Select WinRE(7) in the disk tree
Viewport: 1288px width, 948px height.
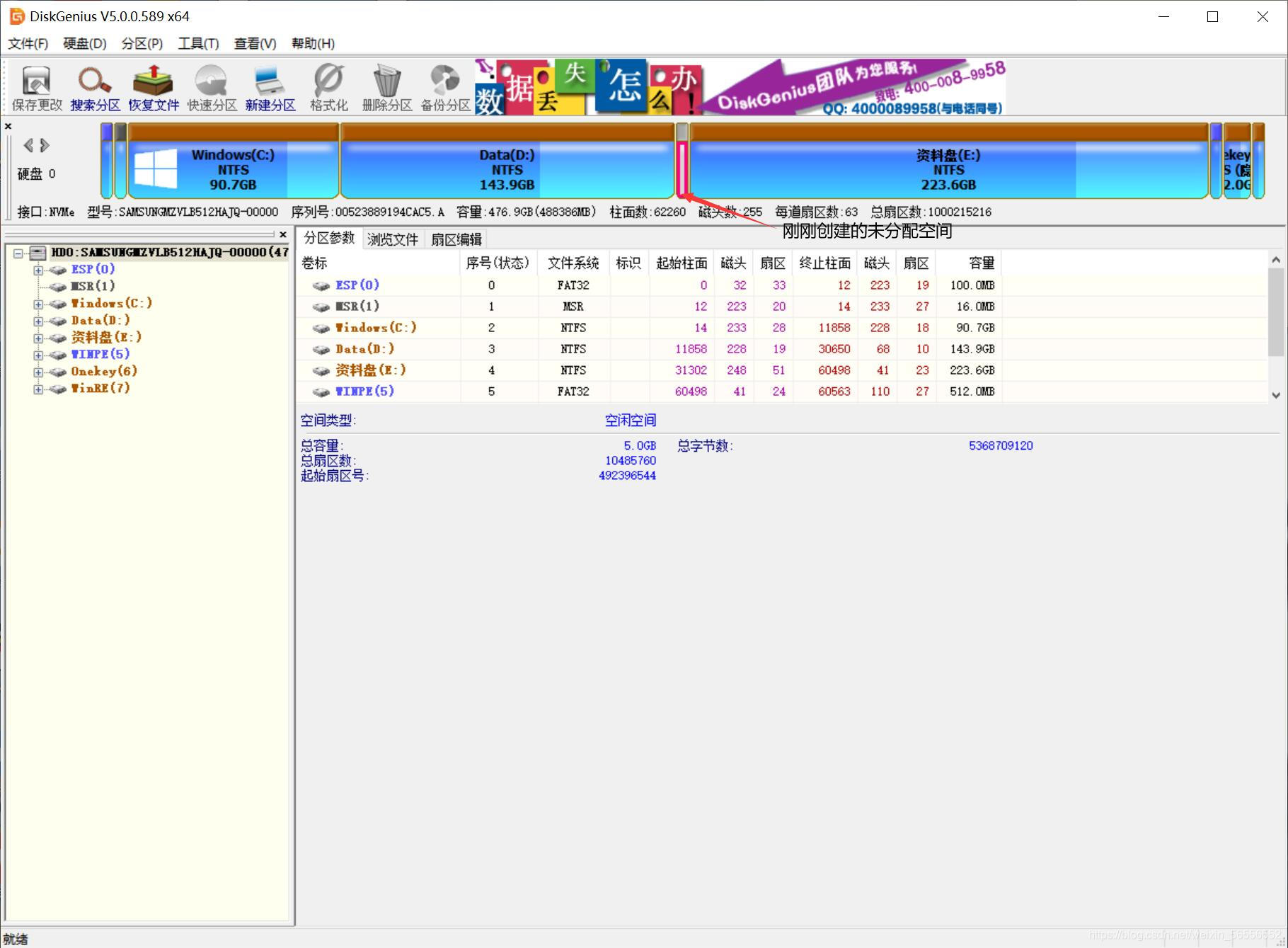point(100,388)
